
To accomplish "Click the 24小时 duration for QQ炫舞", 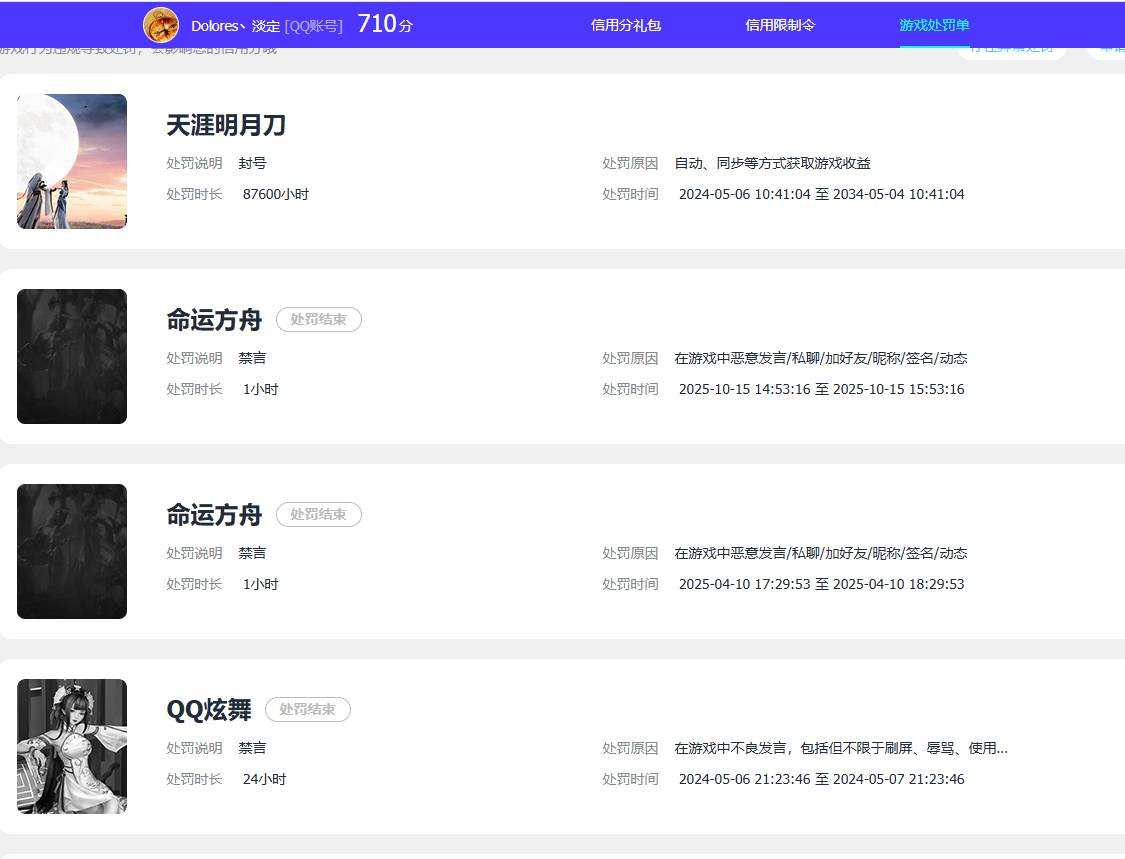I will 264,779.
